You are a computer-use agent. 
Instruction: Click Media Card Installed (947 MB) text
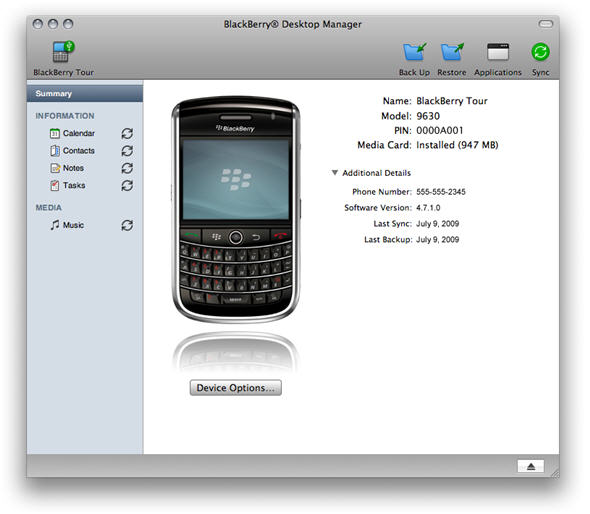pyautogui.click(x=457, y=145)
